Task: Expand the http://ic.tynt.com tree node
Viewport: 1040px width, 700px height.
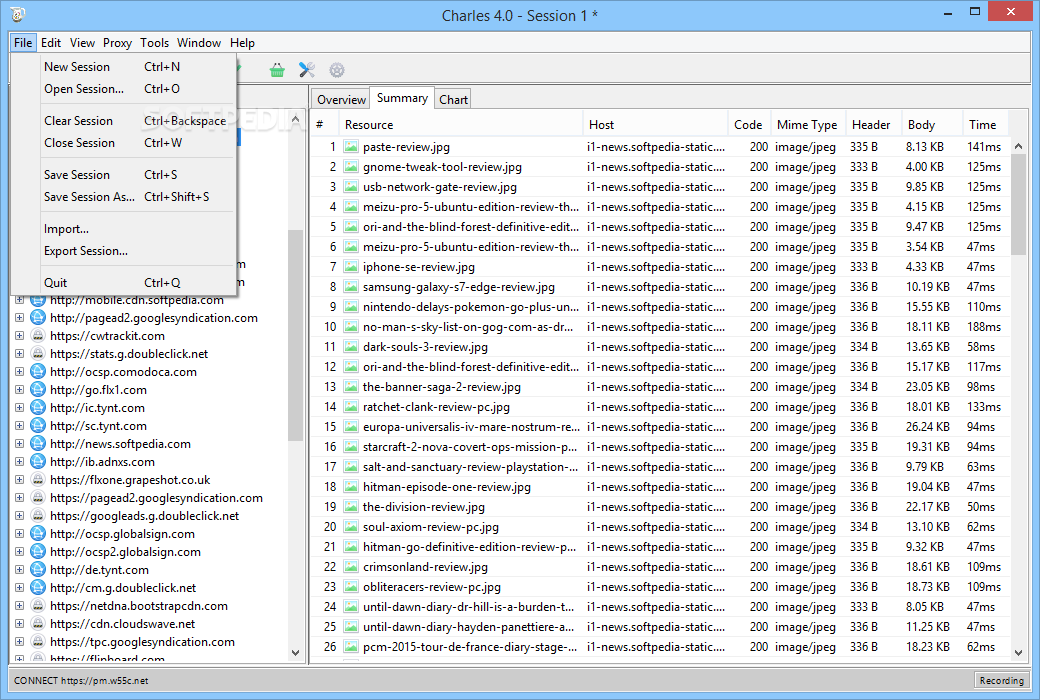Action: pyautogui.click(x=20, y=407)
